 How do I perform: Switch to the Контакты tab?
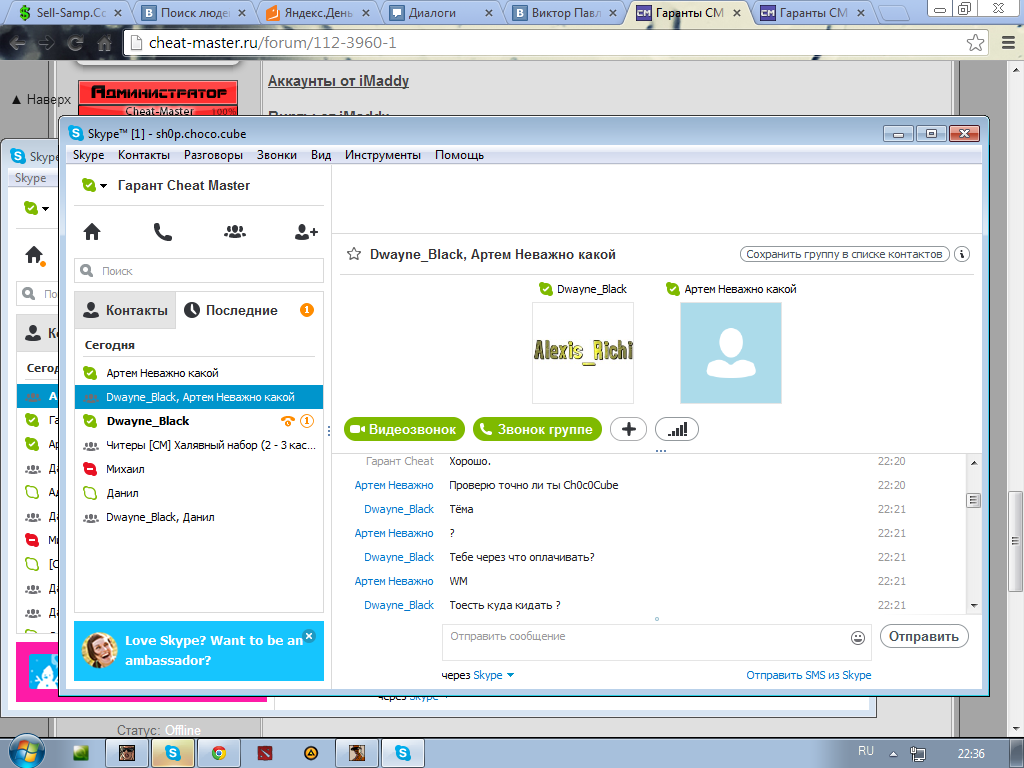pos(125,310)
